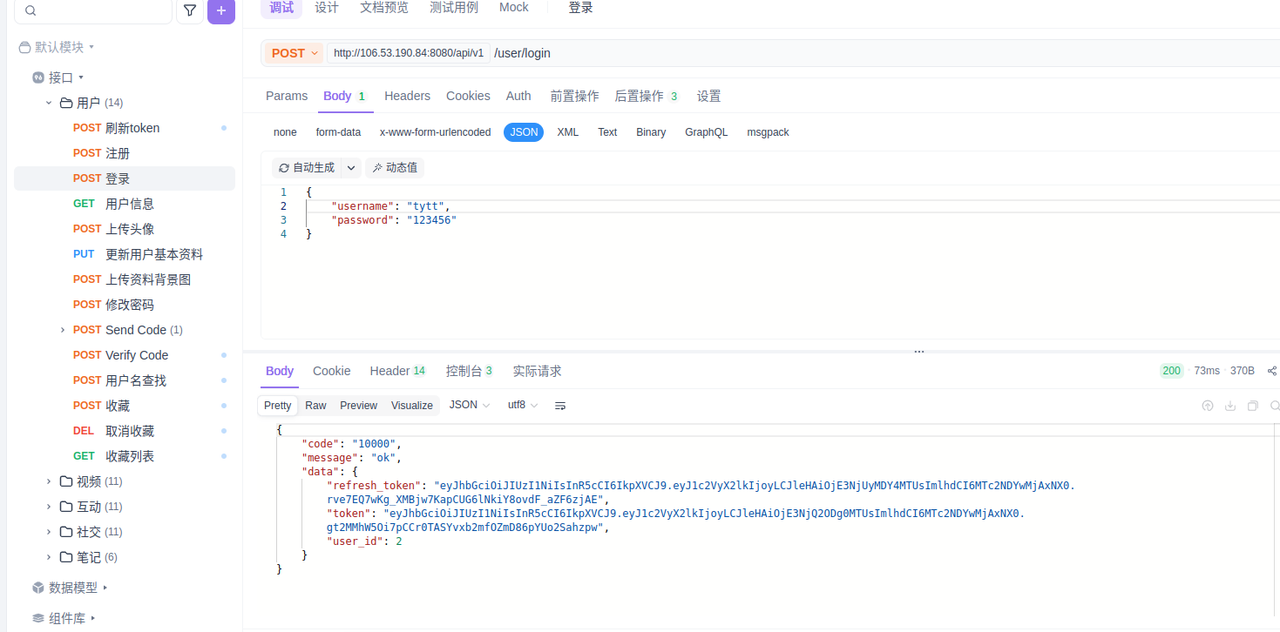Viewport: 1280px width, 632px height.
Task: Switch to the 测试用例 tab
Action: pos(454,7)
